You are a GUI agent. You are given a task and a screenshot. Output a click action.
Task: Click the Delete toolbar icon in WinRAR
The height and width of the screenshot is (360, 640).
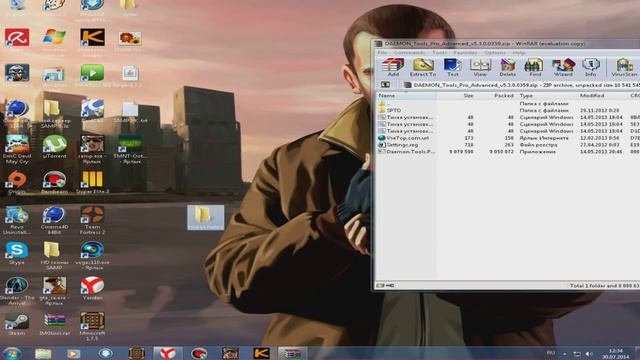coord(507,67)
